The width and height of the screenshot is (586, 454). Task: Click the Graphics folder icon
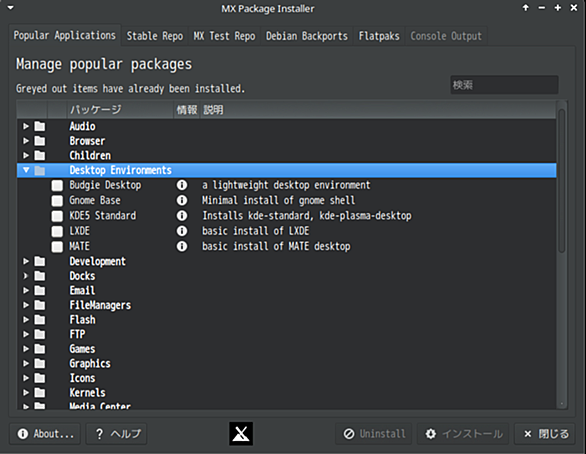pyautogui.click(x=40, y=363)
